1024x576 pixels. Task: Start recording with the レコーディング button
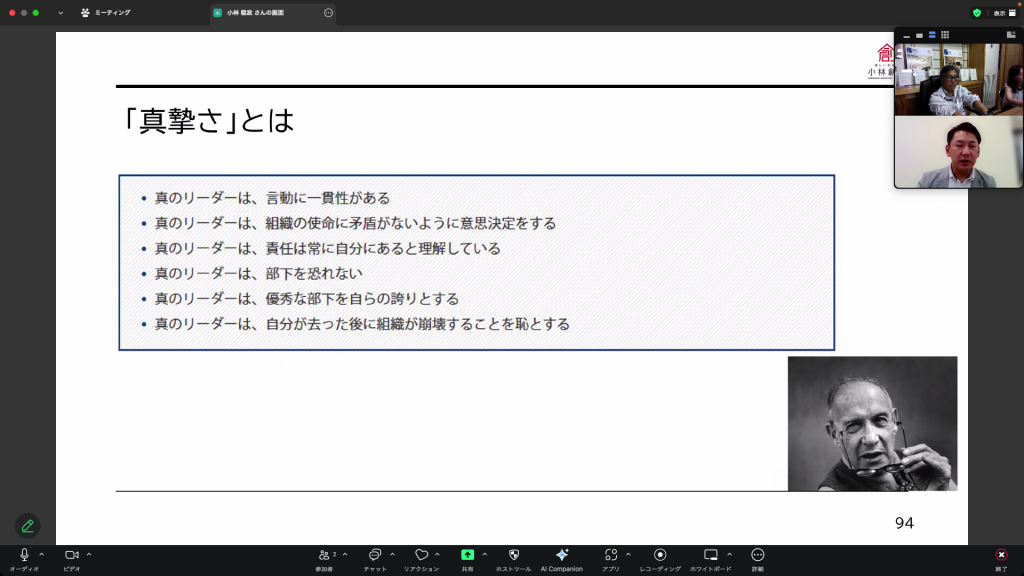pos(660,555)
